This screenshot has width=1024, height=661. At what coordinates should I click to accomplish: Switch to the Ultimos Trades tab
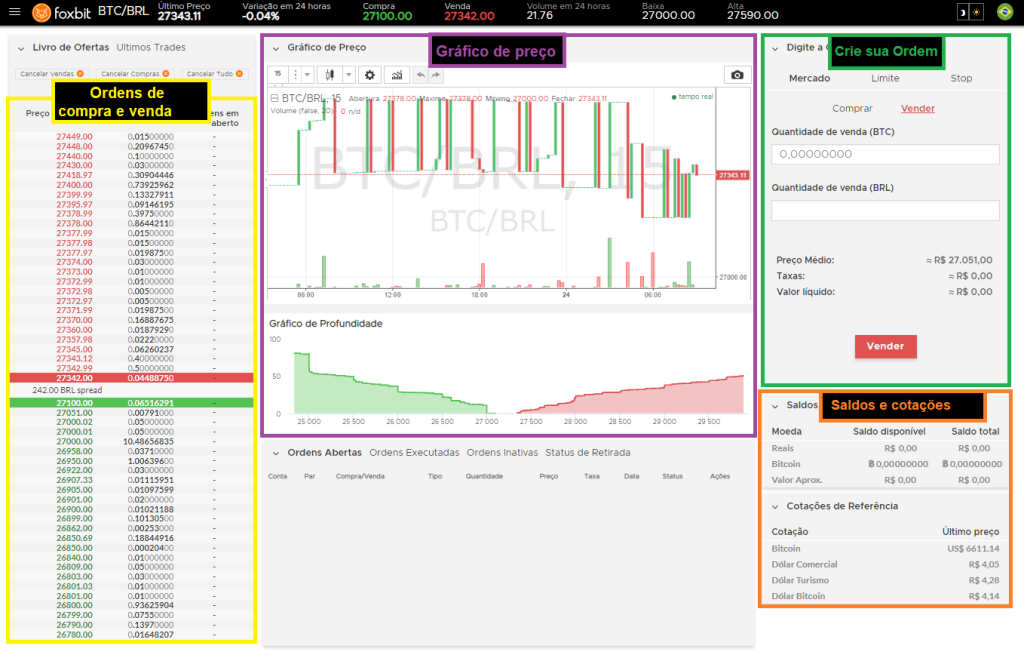(x=151, y=47)
